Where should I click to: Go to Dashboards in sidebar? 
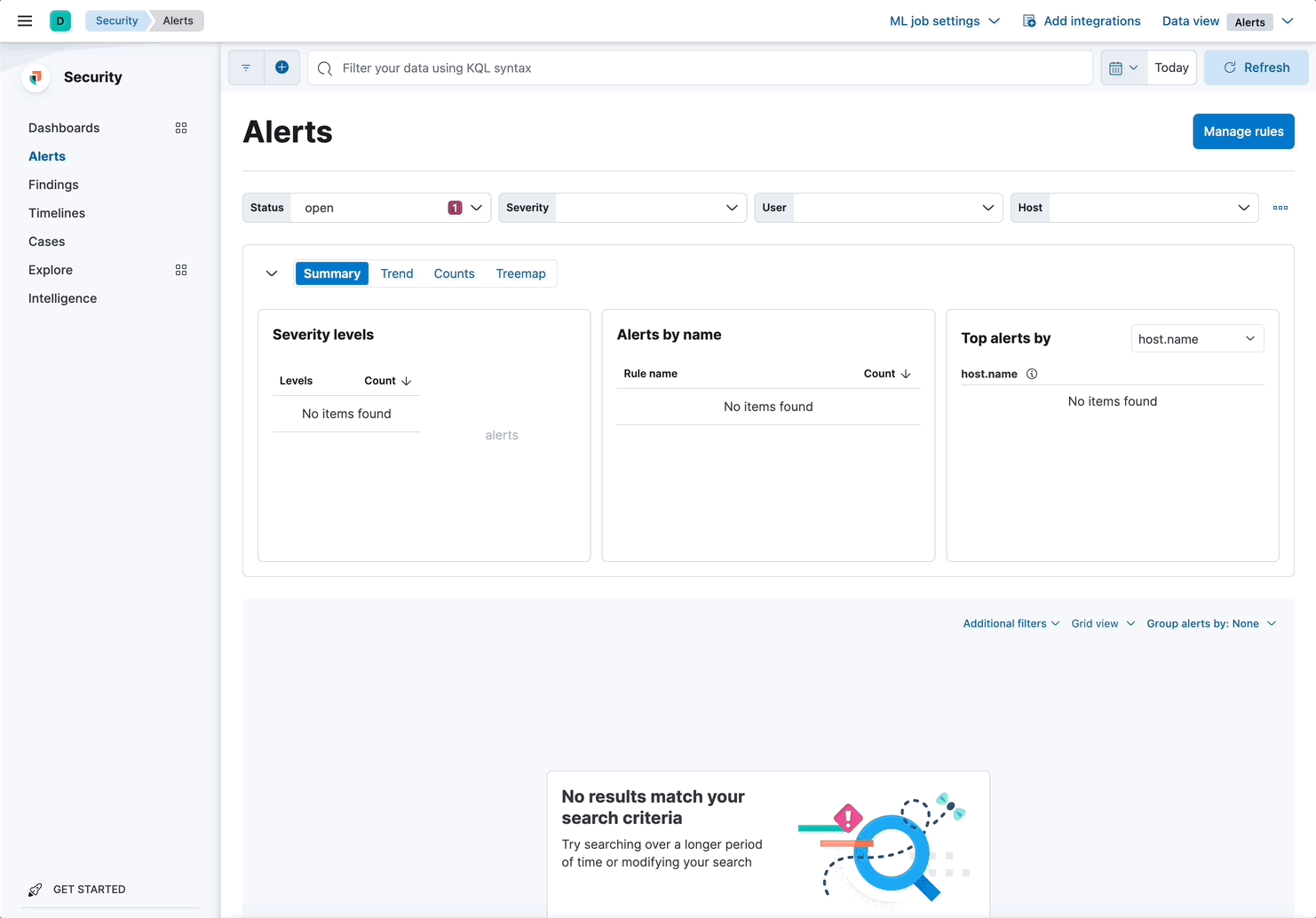(x=64, y=128)
